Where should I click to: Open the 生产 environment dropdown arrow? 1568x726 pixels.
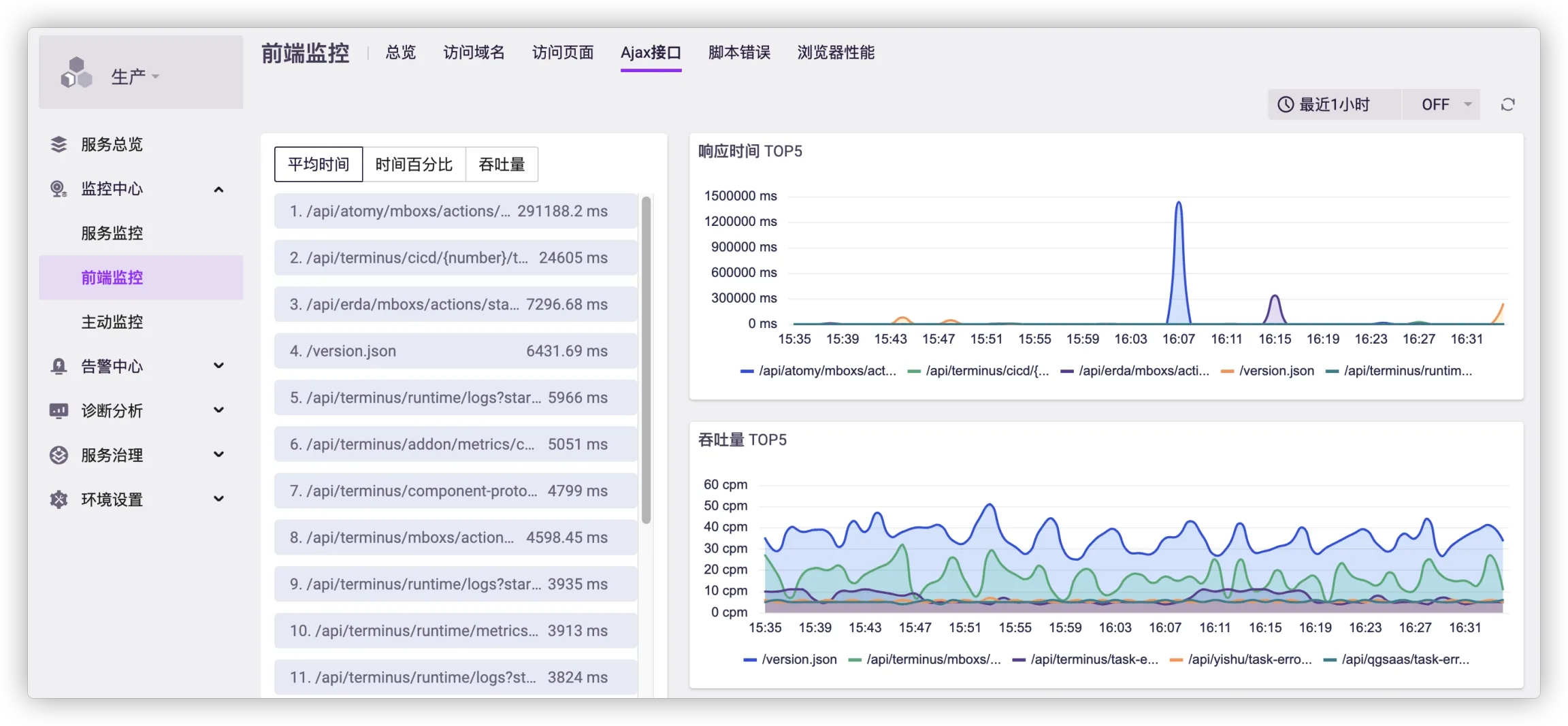pyautogui.click(x=156, y=77)
